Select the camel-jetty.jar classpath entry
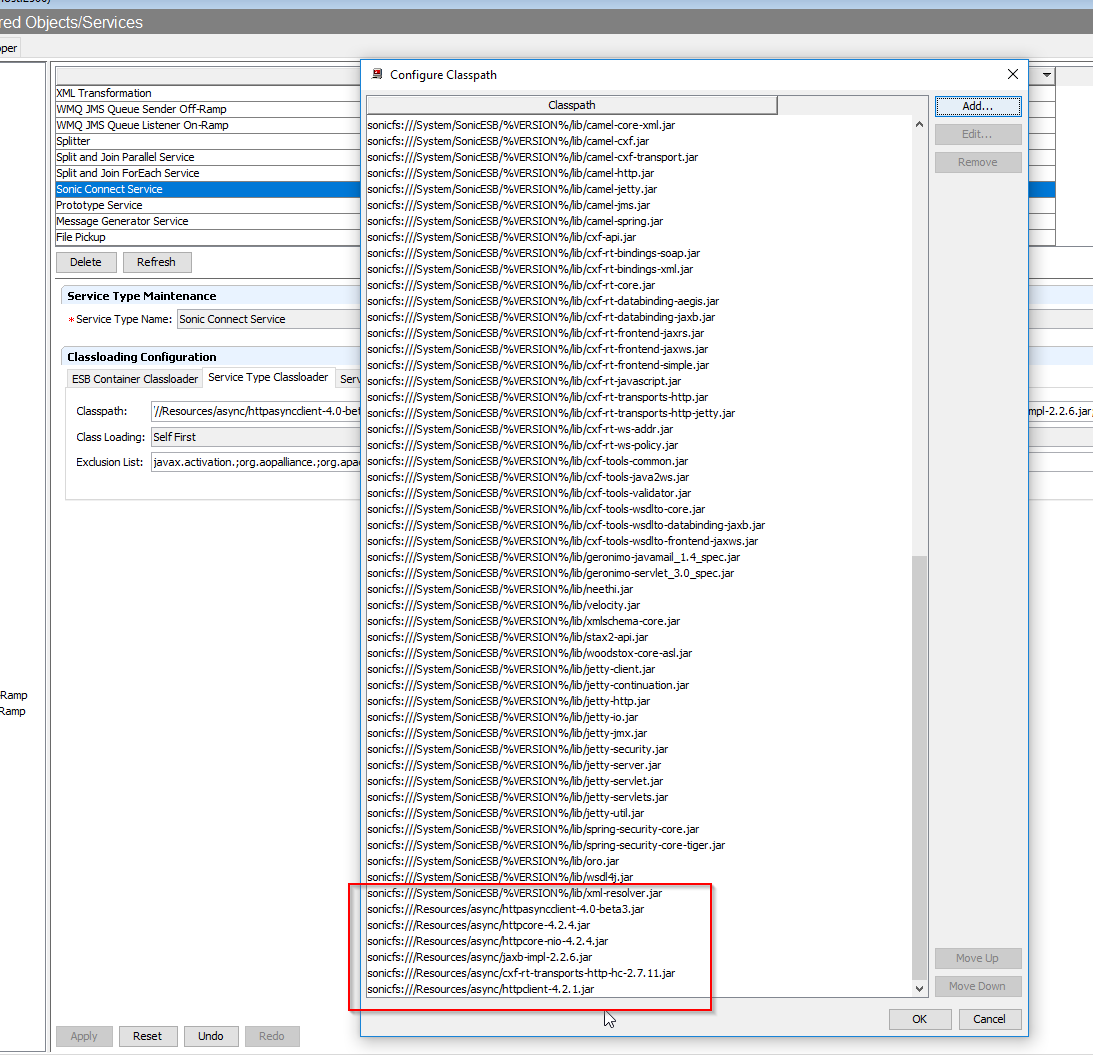 pos(512,189)
